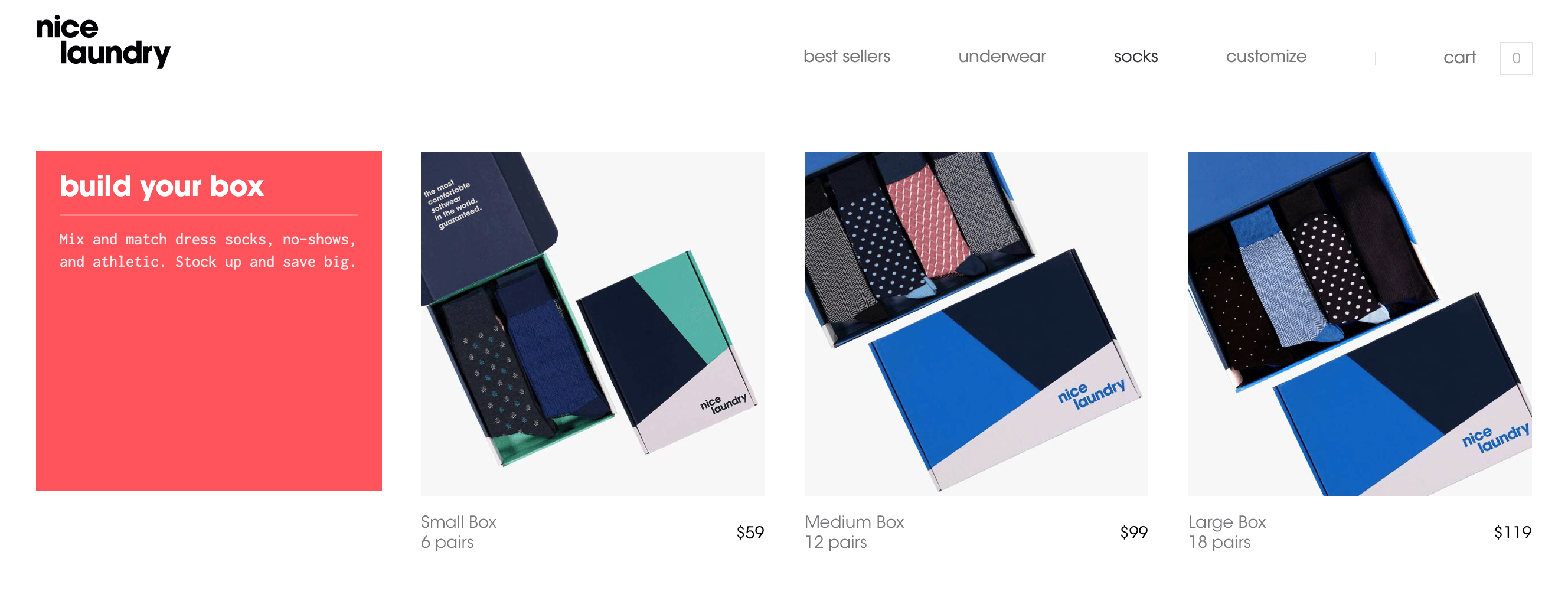The width and height of the screenshot is (1568, 601).
Task: Open the best sellers menu
Action: [846, 57]
